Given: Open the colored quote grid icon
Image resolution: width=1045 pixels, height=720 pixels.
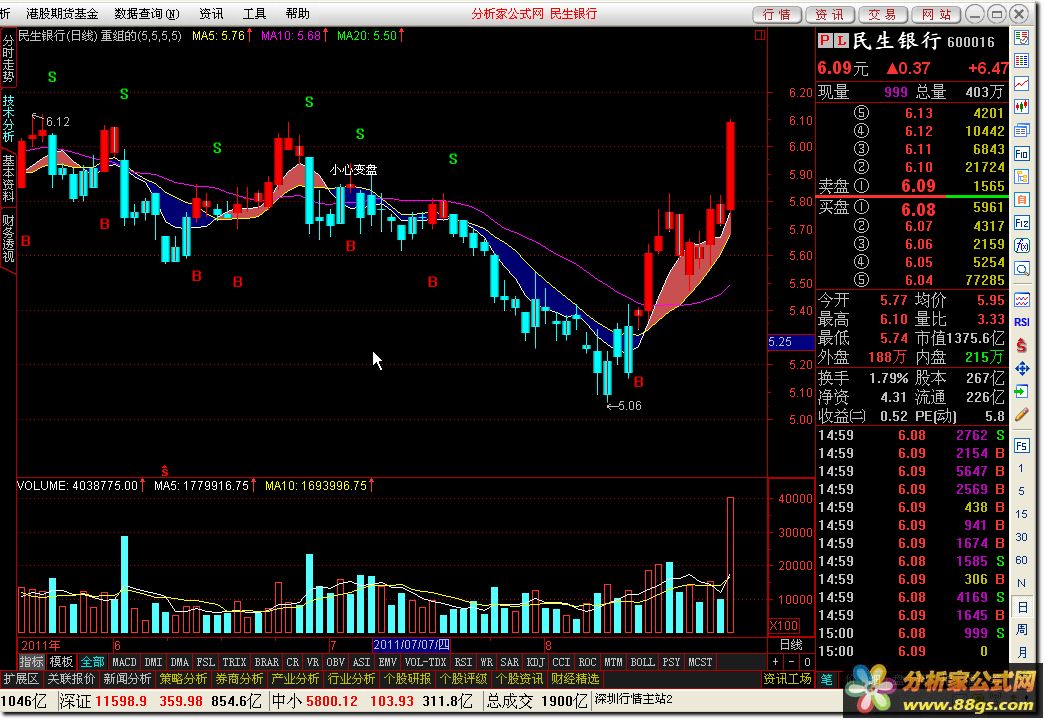Looking at the screenshot, I should click(x=1022, y=61).
